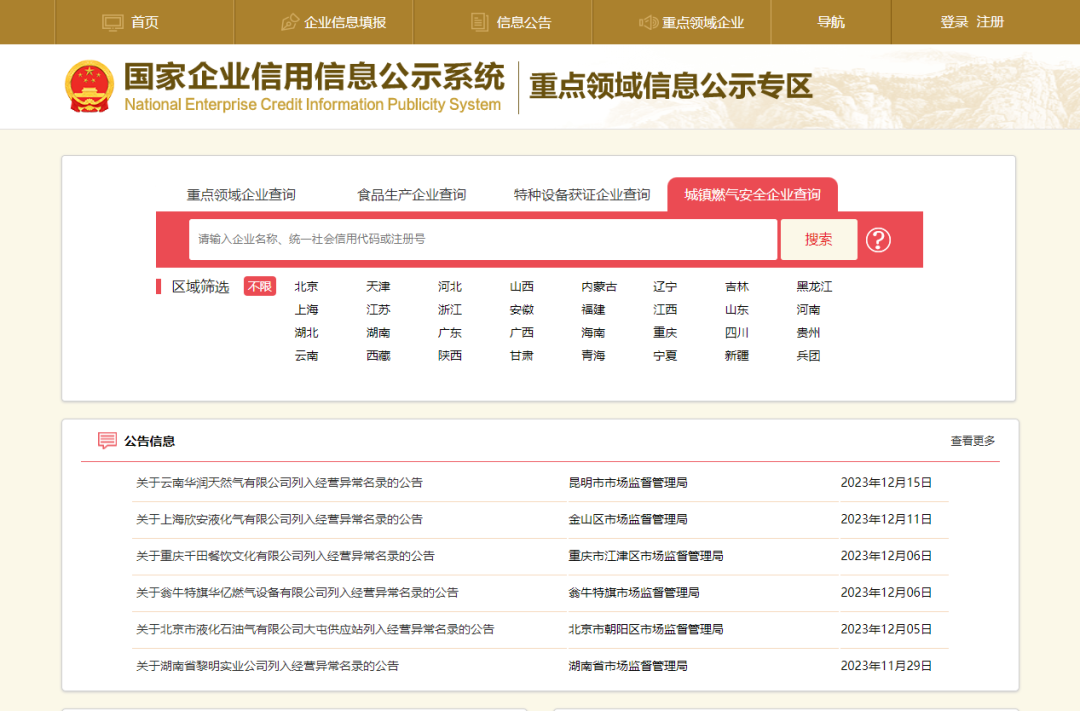The height and width of the screenshot is (711, 1080).
Task: Click the home monitor icon in navigation
Action: click(113, 22)
